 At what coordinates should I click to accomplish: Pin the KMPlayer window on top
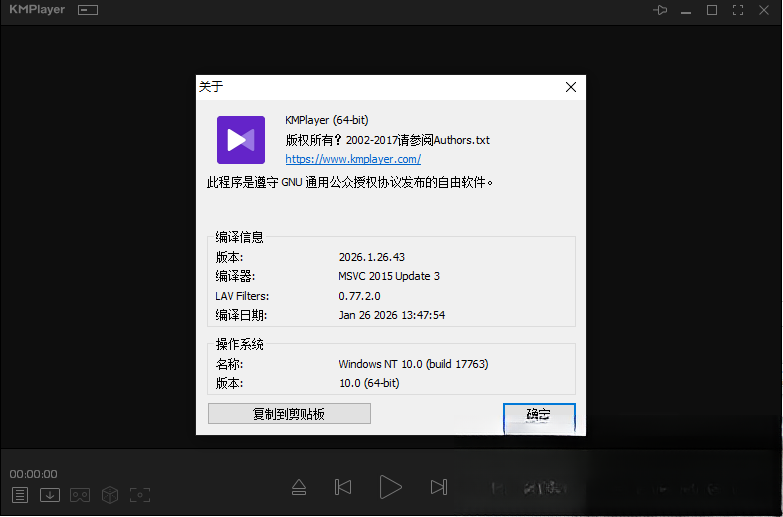pos(660,10)
